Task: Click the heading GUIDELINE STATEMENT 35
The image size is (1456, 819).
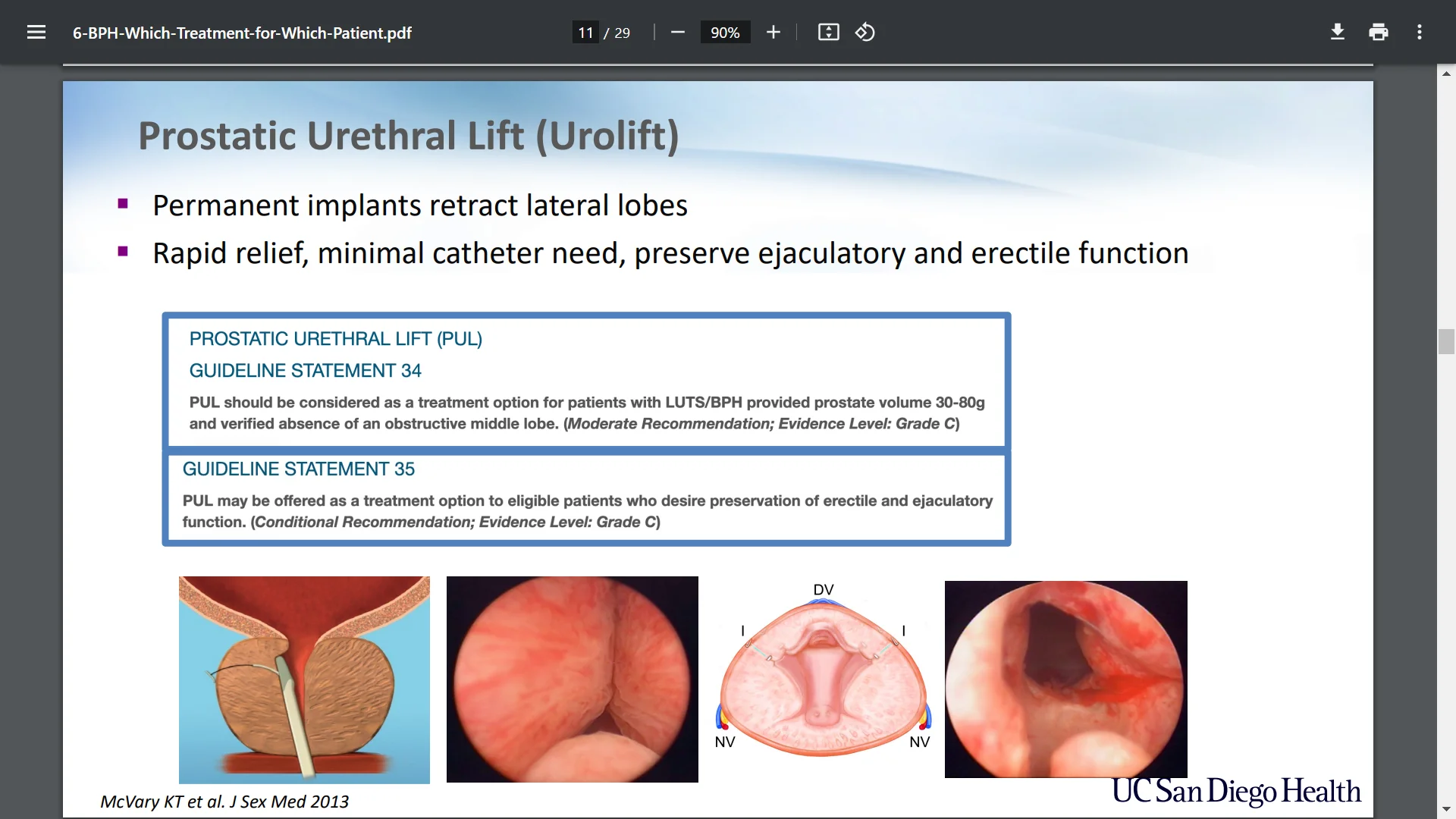Action: [299, 469]
